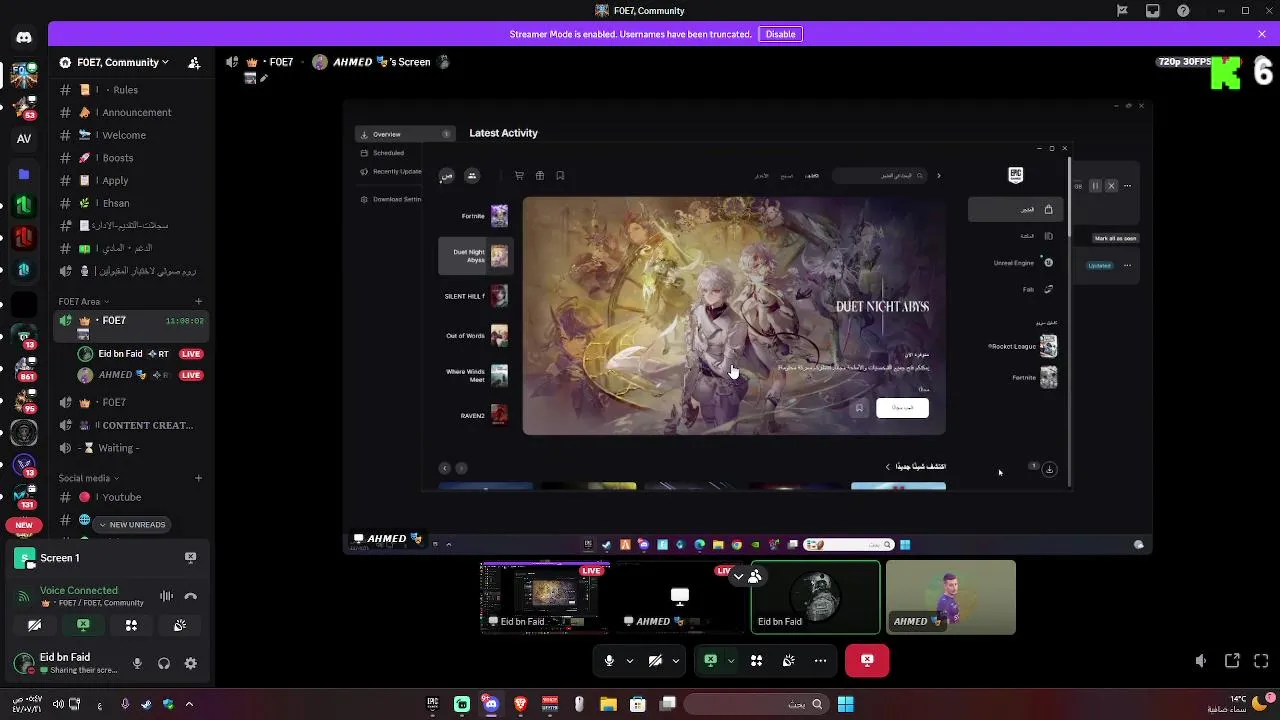Viewport: 1280px width, 720px height.
Task: Open Microsoft Store on the taskbar
Action: pos(638,704)
